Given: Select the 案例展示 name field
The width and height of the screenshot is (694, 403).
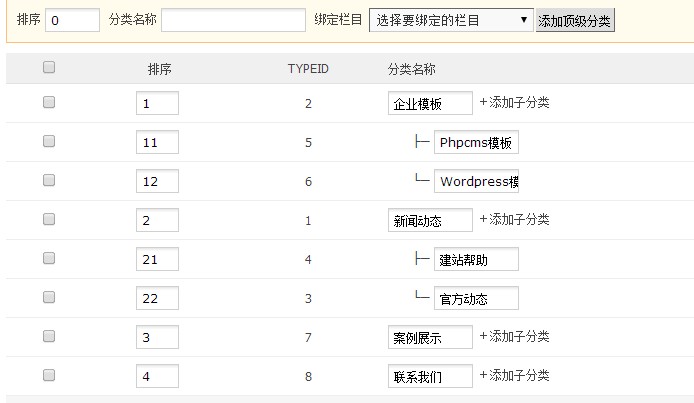Looking at the screenshot, I should click(x=430, y=337).
